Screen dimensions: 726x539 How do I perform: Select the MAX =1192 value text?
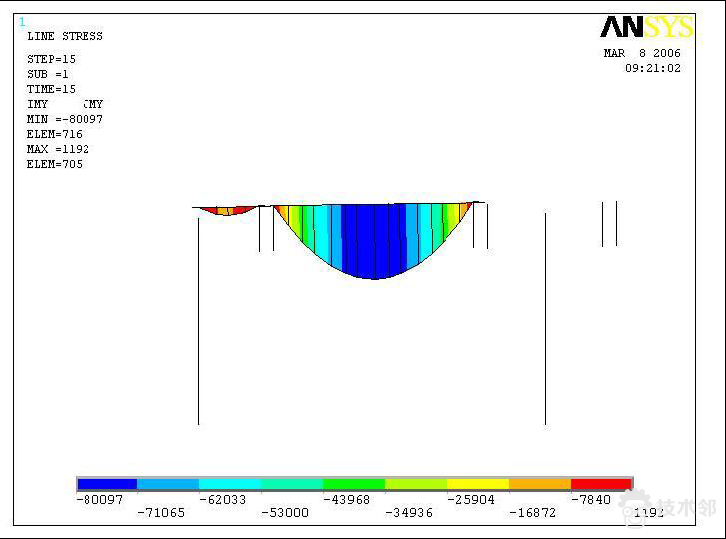pos(58,149)
